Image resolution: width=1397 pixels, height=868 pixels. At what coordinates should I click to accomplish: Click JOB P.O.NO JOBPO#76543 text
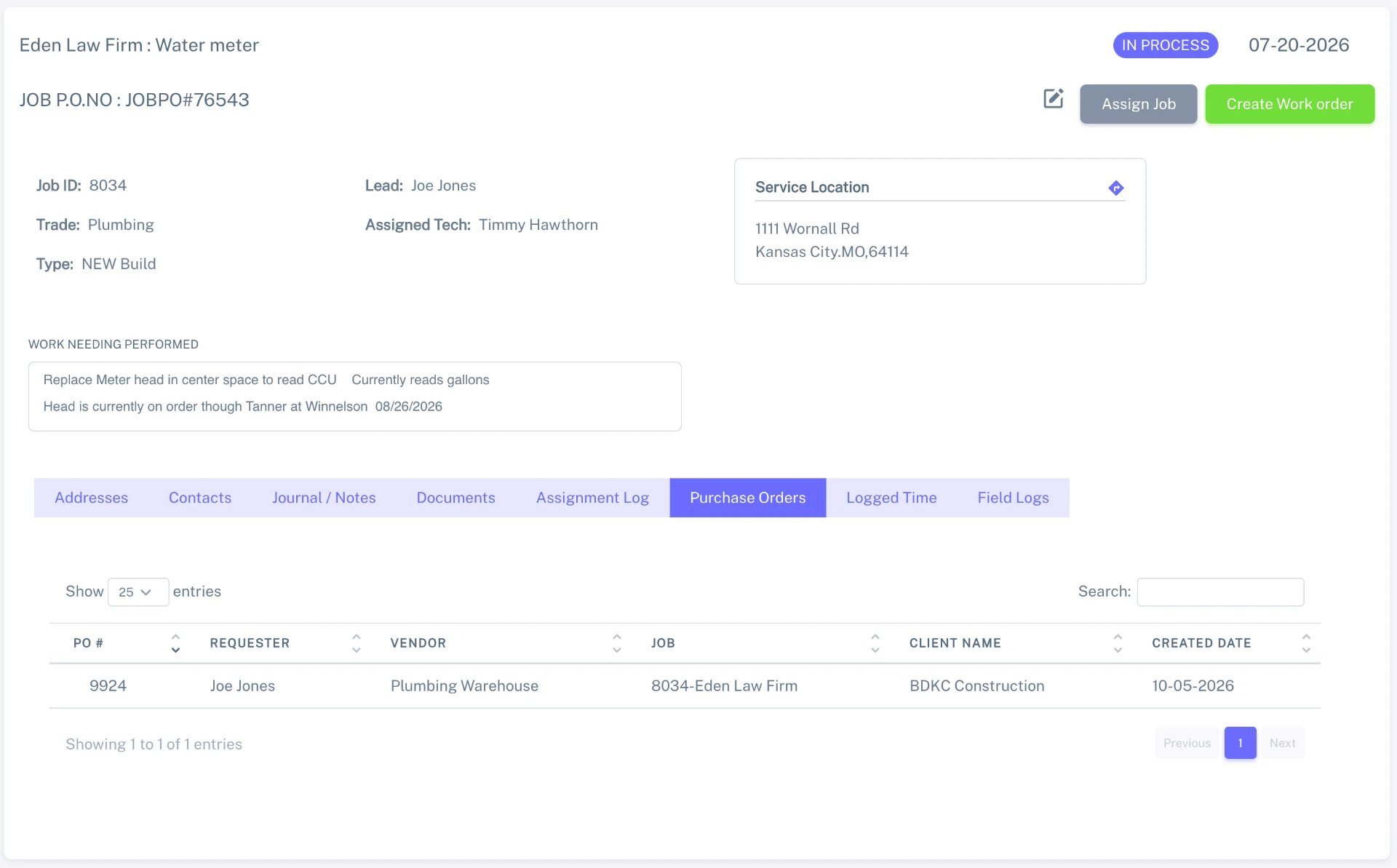tap(135, 100)
